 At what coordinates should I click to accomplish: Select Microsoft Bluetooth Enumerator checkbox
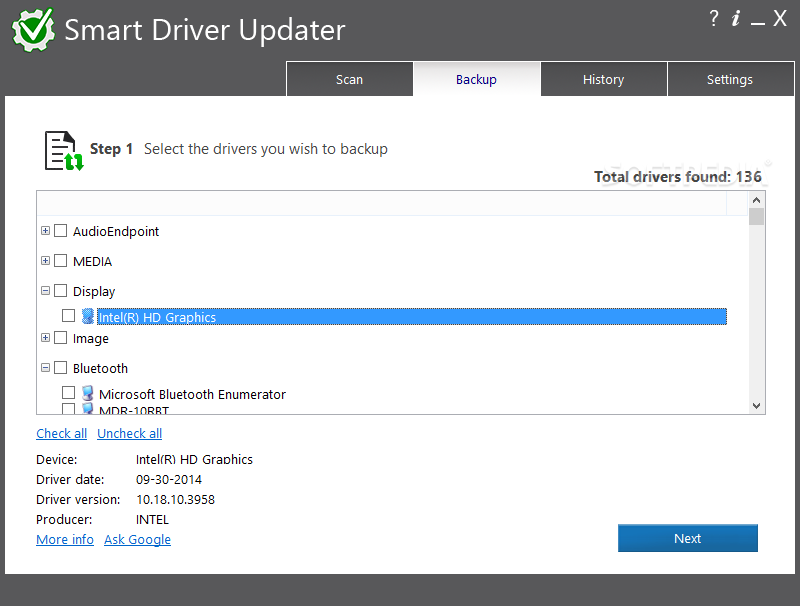tap(68, 393)
